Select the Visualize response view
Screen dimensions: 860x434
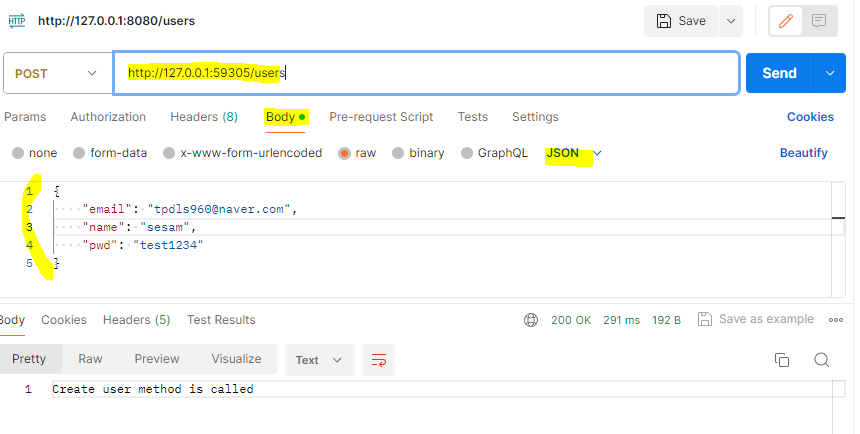click(236, 359)
